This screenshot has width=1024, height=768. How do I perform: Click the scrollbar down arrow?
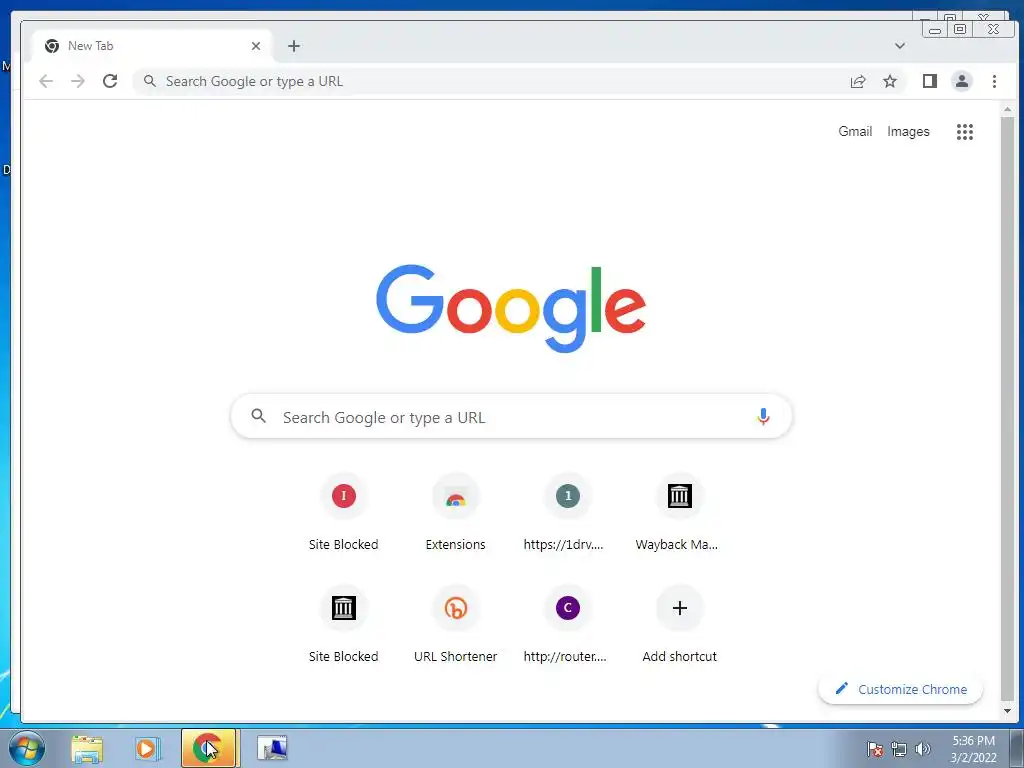[x=1007, y=711]
